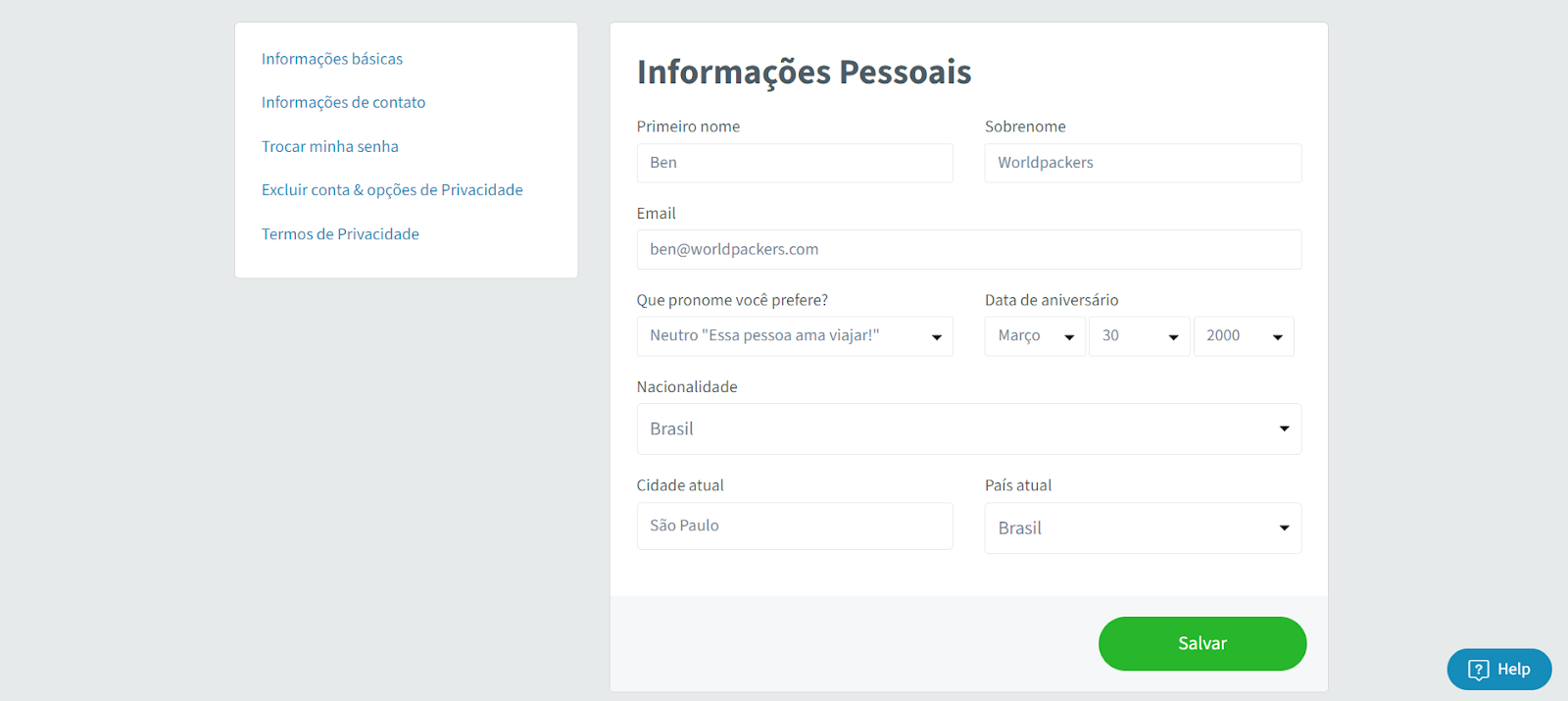Expand the País atual dropdown
Viewport: 1568px width, 701px height.
pyautogui.click(x=1143, y=528)
